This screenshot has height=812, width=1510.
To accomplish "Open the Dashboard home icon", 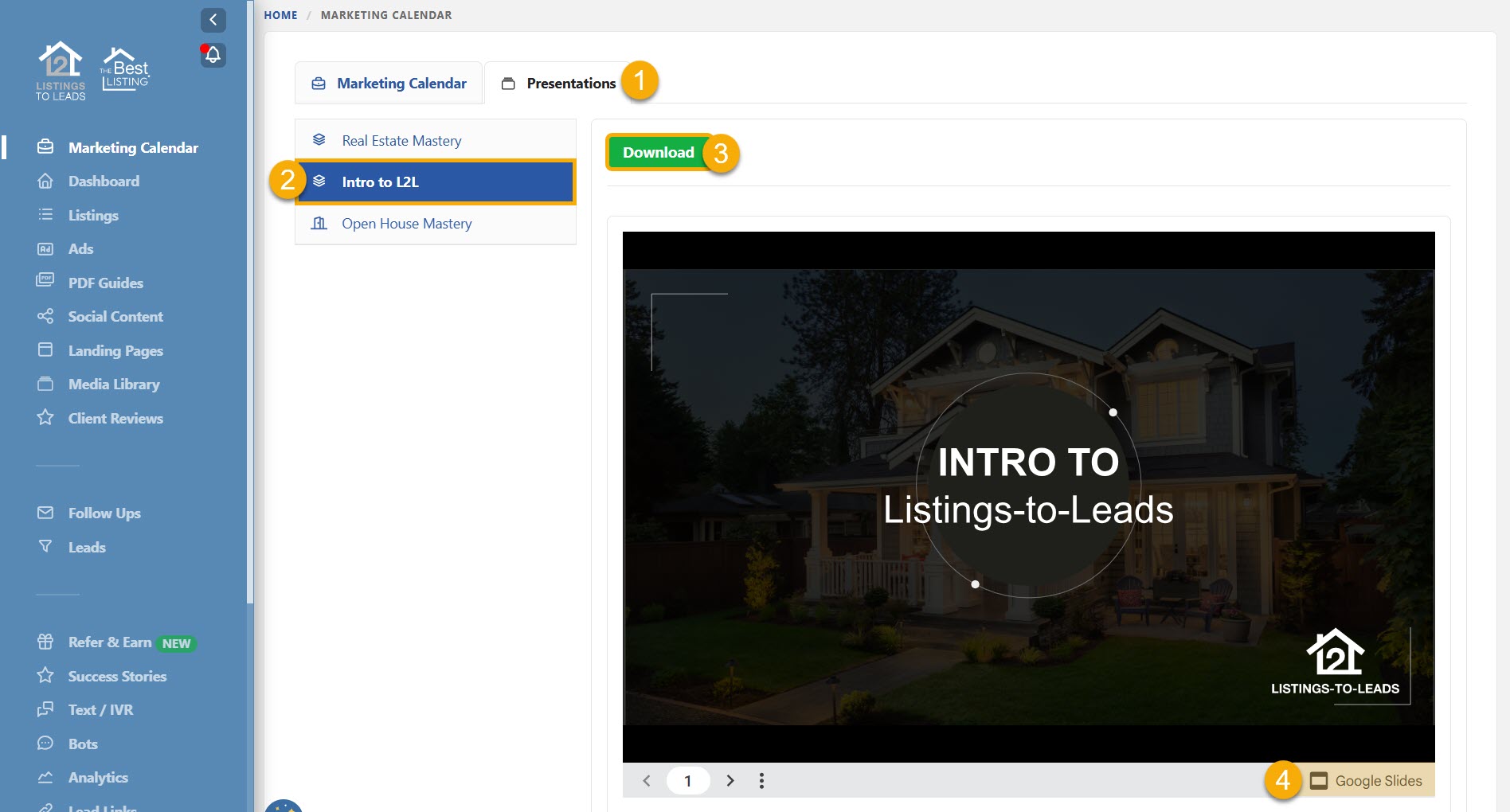I will tap(45, 182).
